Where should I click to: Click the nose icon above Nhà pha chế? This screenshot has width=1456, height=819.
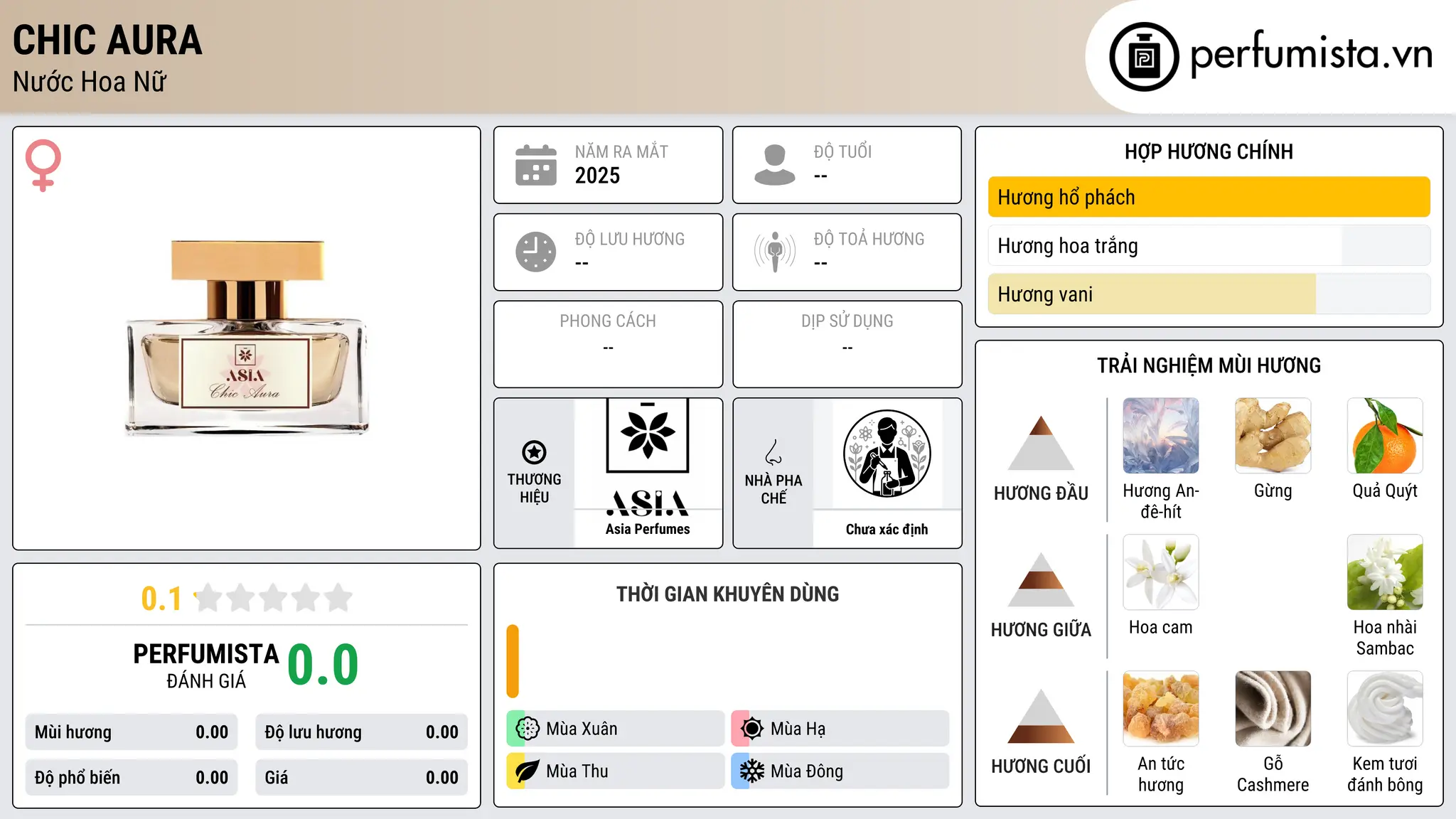click(x=773, y=452)
